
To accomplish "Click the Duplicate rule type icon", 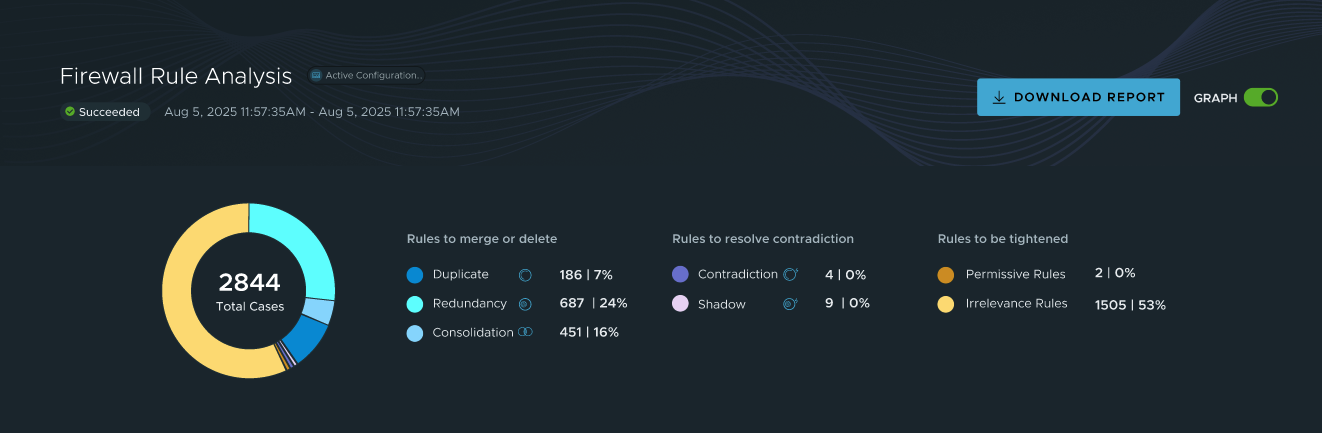I will click(x=525, y=274).
